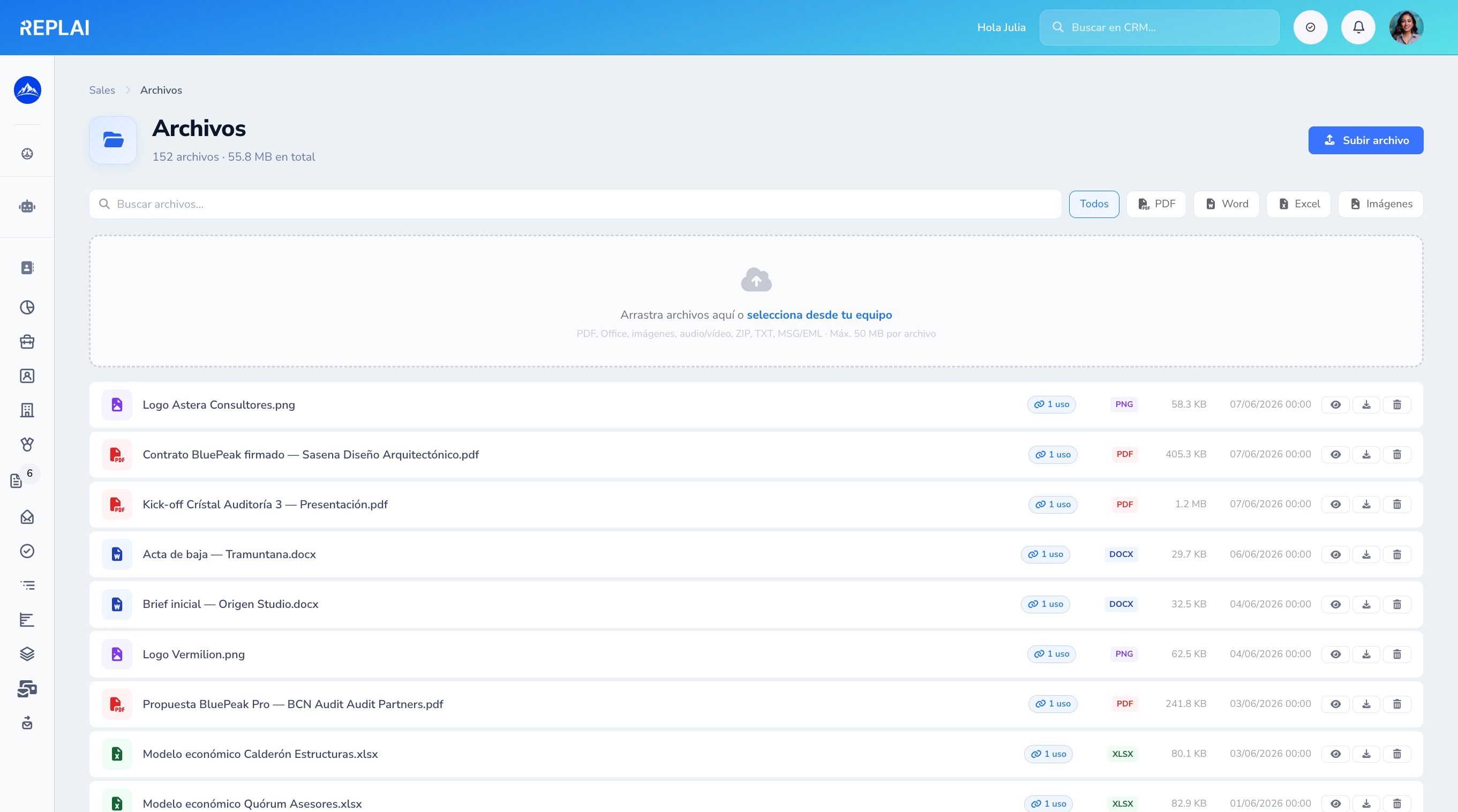Download Contrato BluePeak firmado PDF

point(1366,454)
